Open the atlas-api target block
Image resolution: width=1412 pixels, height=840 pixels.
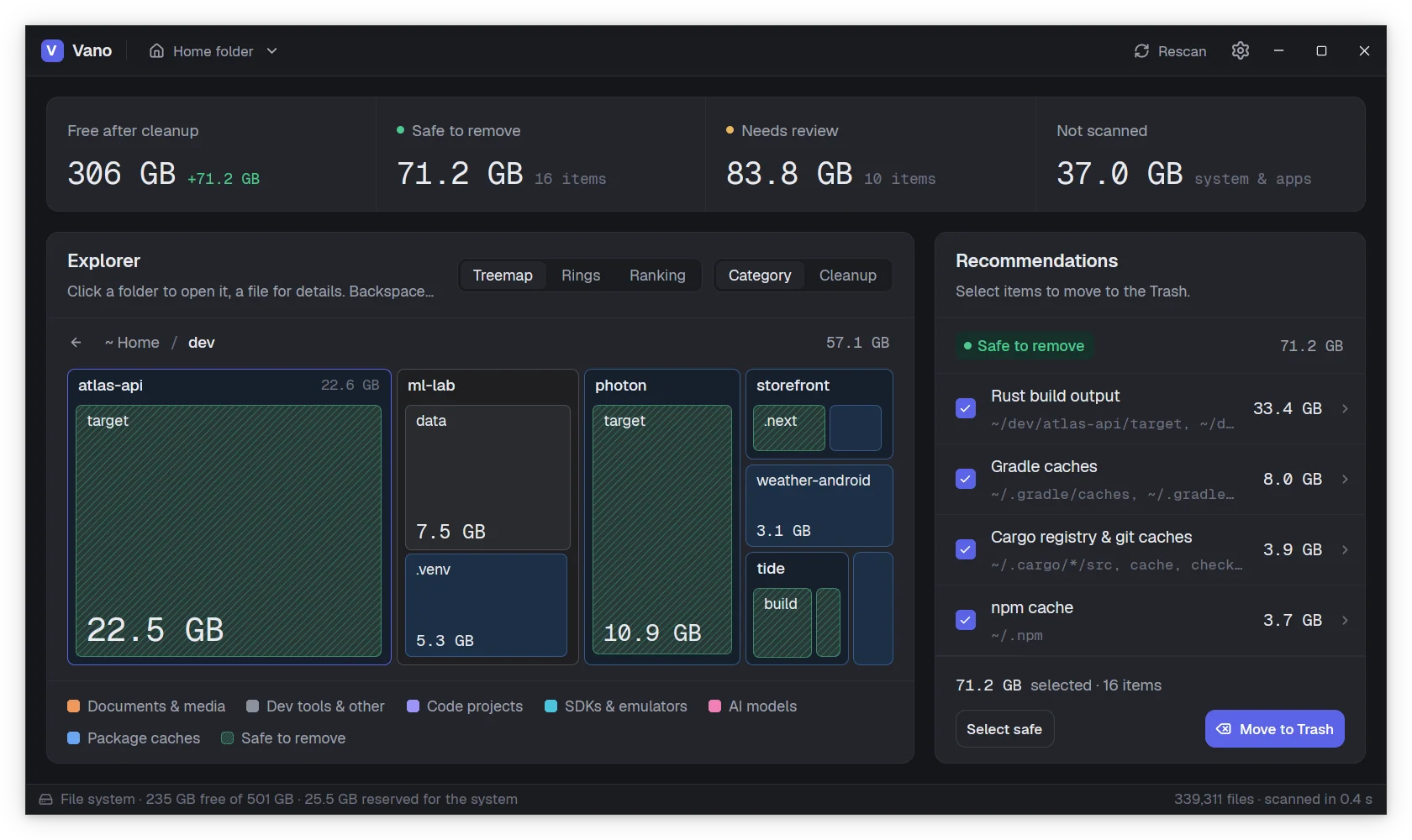tap(229, 531)
